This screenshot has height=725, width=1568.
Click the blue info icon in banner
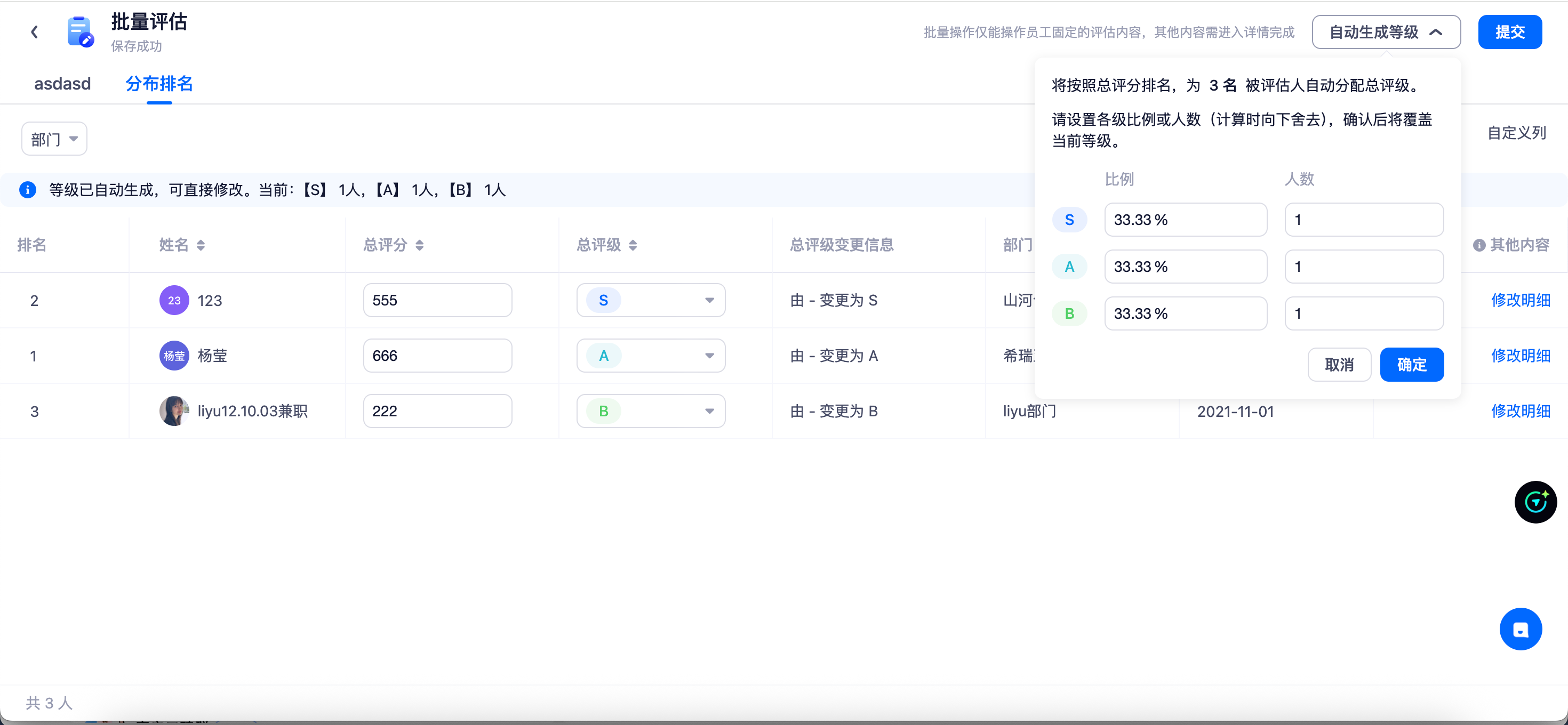(x=27, y=190)
